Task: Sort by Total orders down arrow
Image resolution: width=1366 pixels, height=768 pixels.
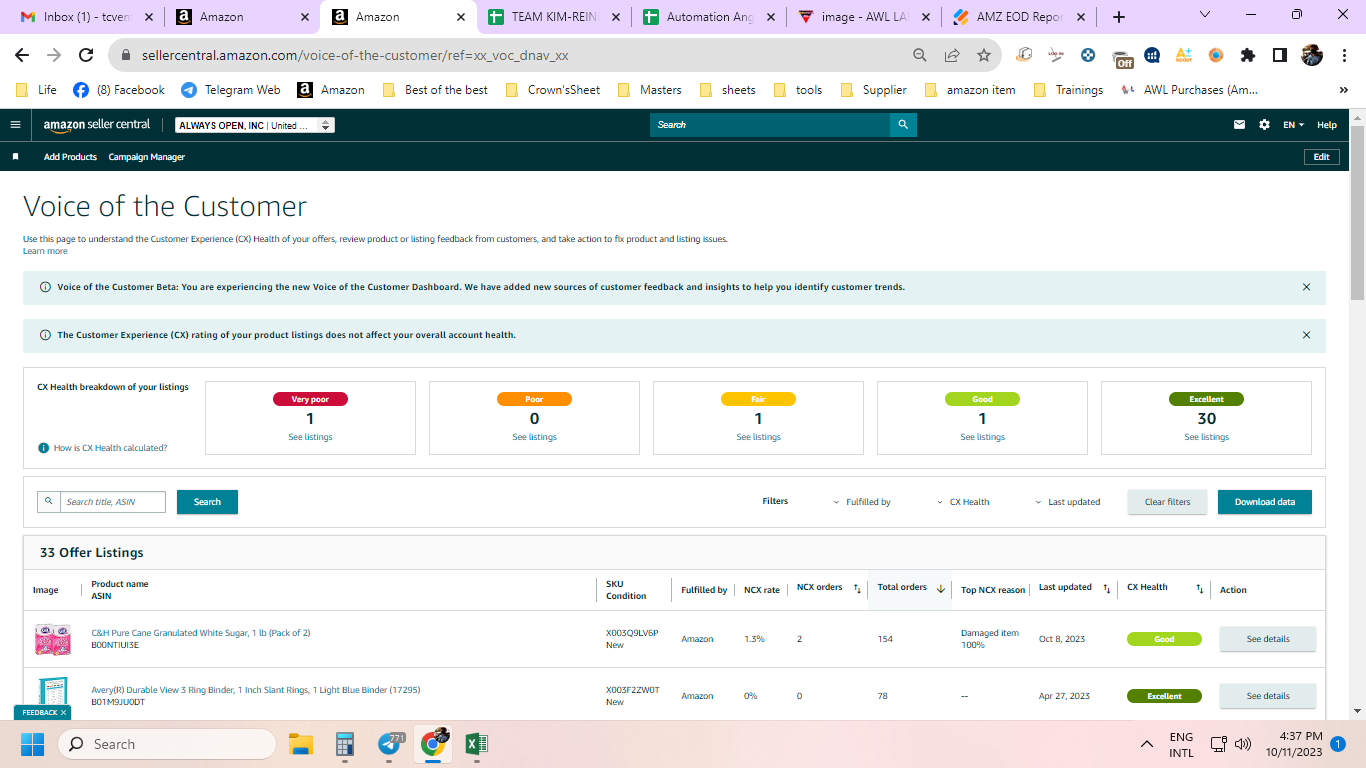Action: 941,589
